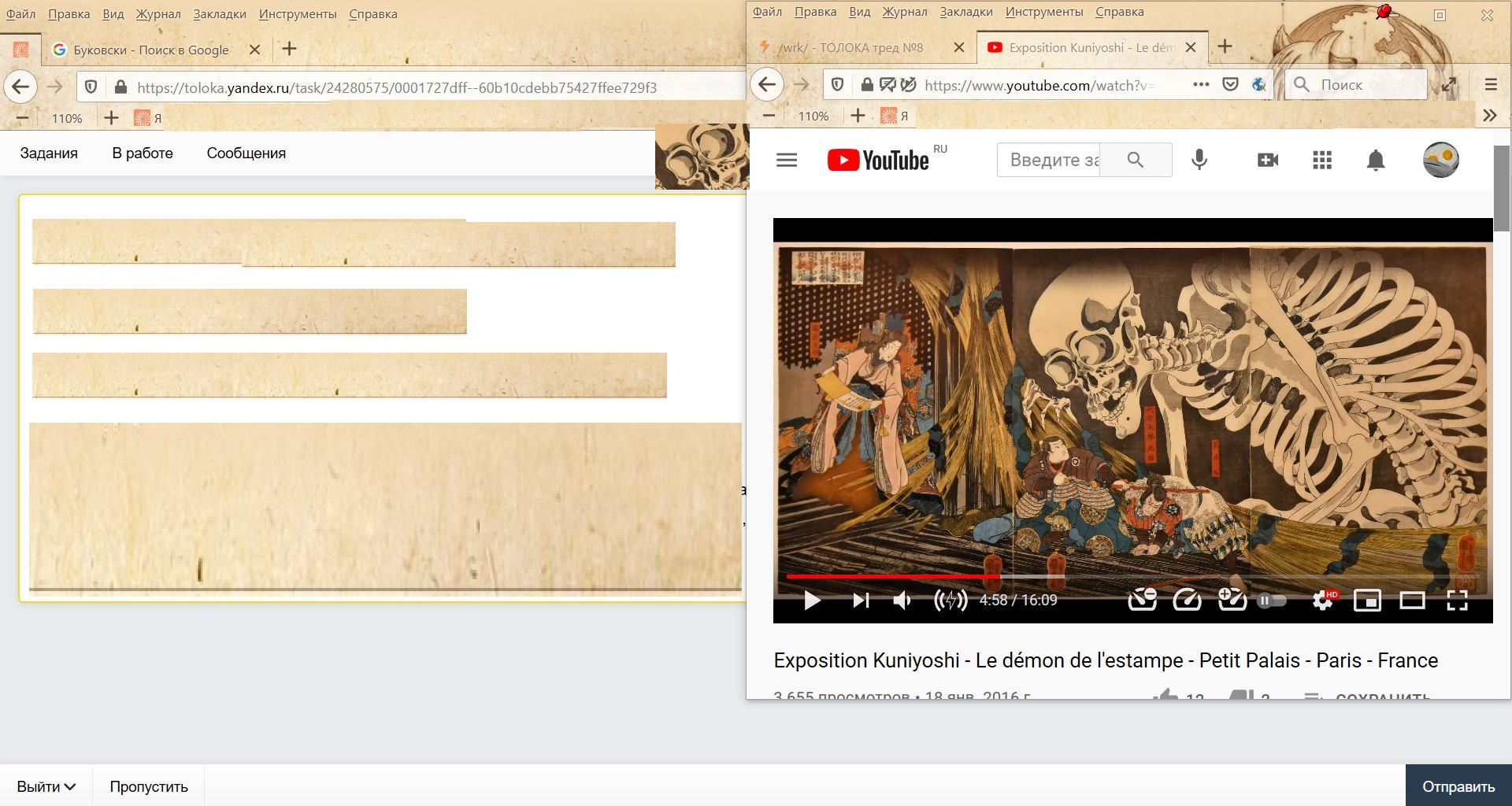Open YouTube hamburger guide menu

[x=787, y=161]
